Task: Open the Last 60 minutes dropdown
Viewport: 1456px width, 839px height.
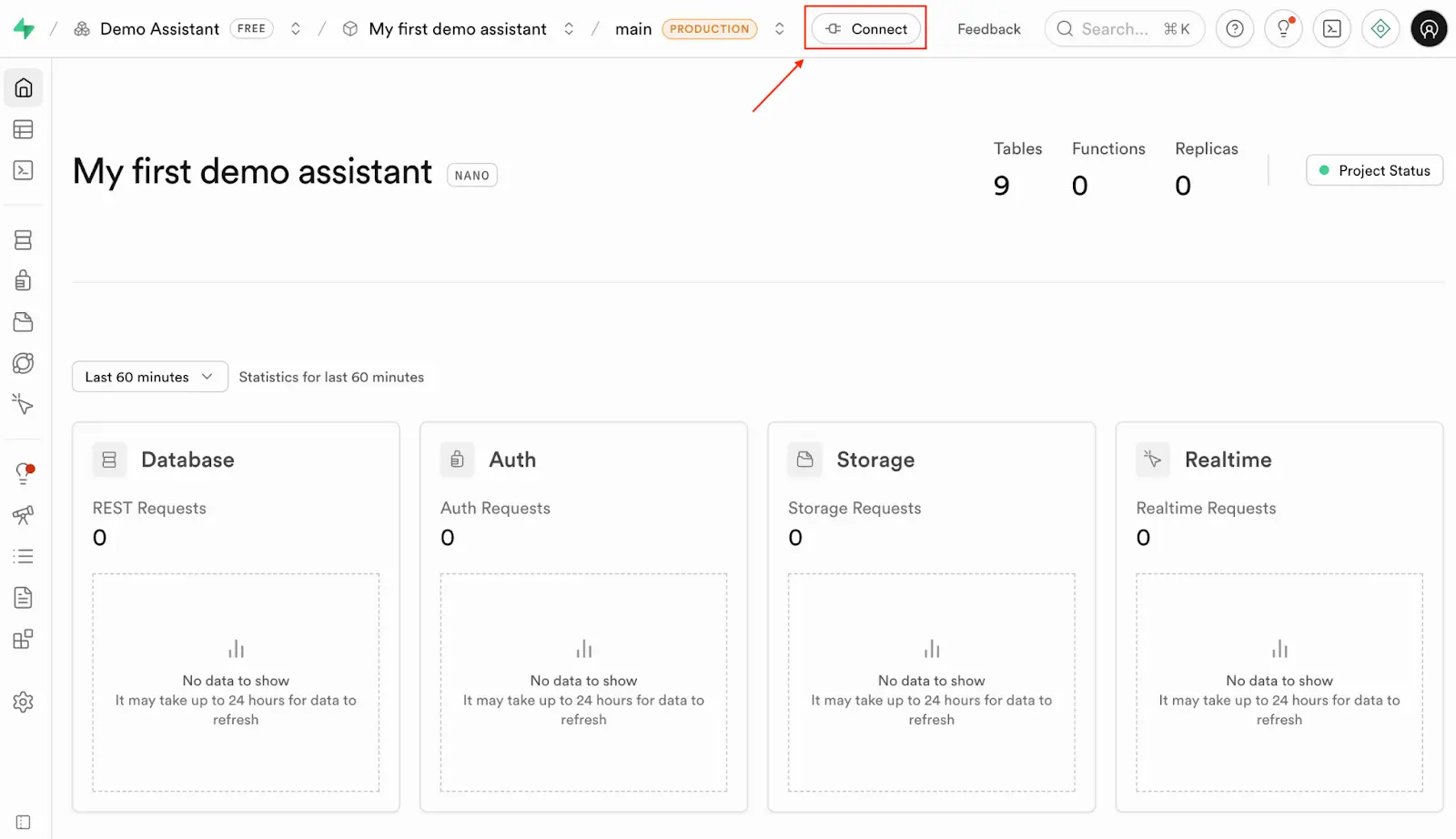Action: 148,376
